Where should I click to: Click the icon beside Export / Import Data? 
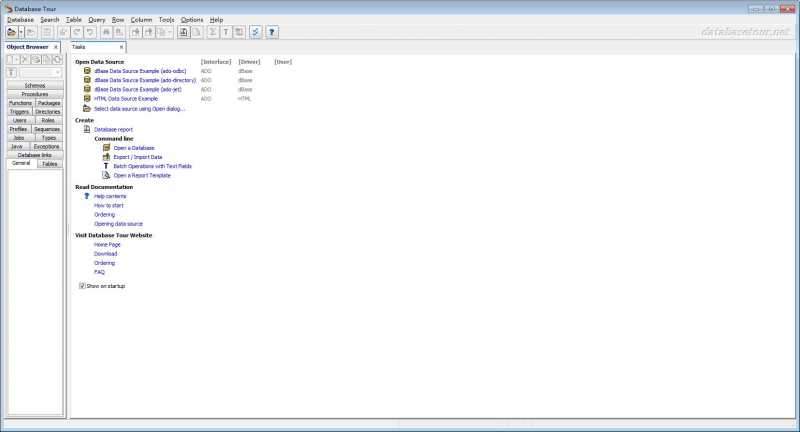pyautogui.click(x=106, y=157)
